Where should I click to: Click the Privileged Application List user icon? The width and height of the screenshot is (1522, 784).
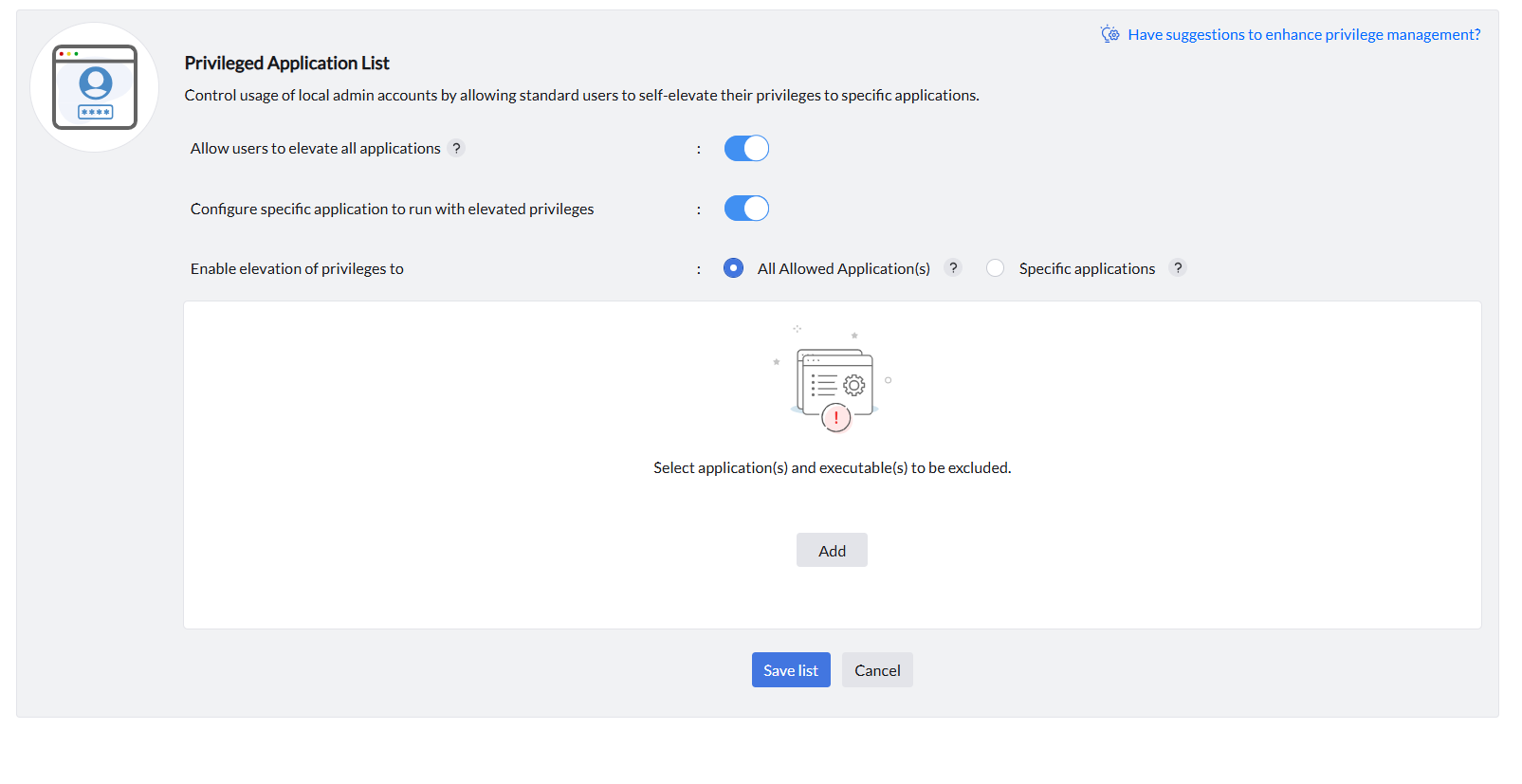95,87
